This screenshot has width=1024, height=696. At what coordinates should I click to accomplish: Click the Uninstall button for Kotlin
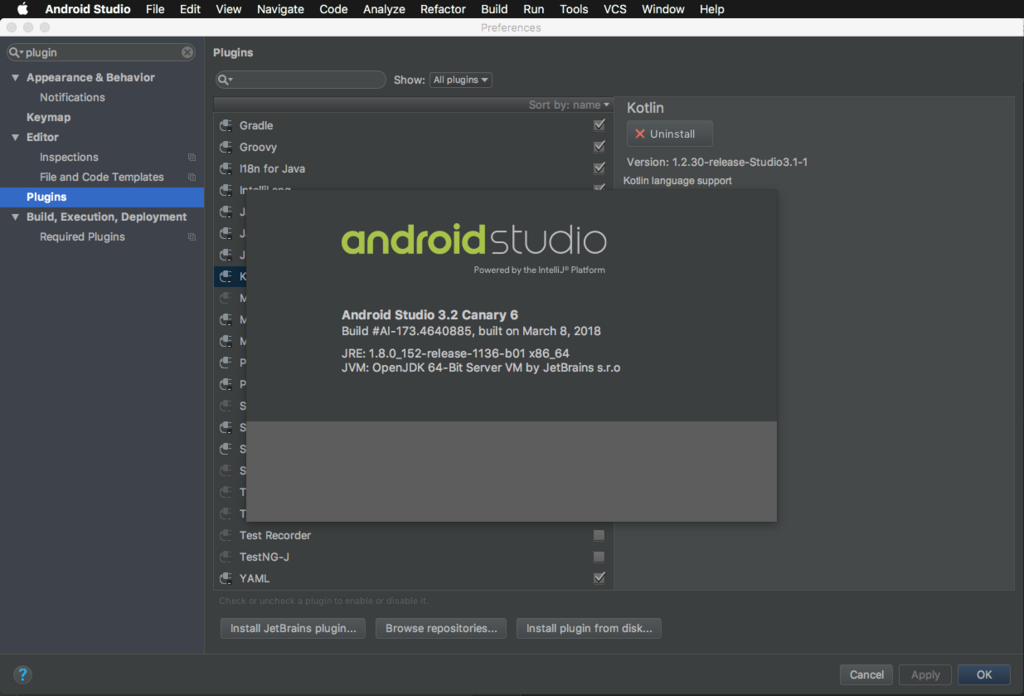(669, 134)
